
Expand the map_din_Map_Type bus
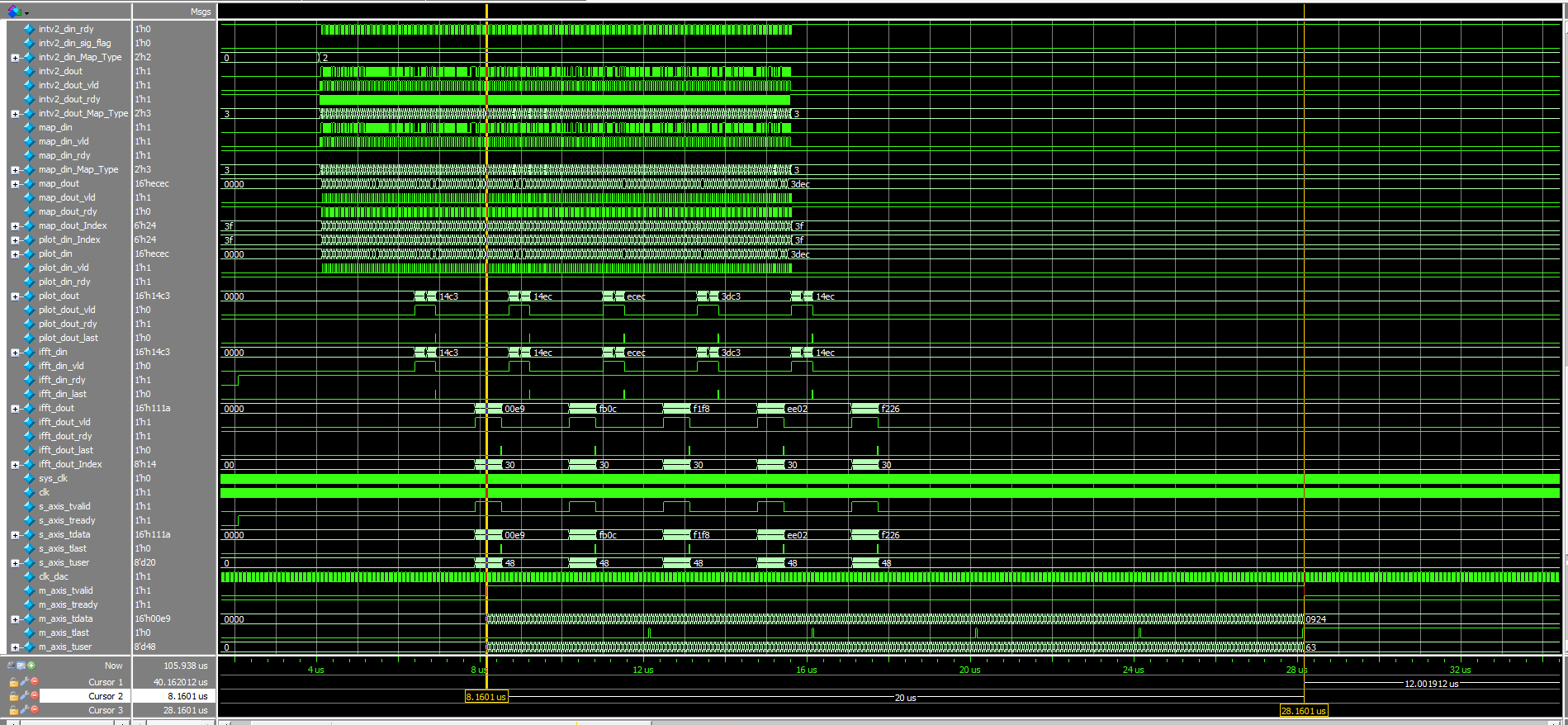[15, 170]
